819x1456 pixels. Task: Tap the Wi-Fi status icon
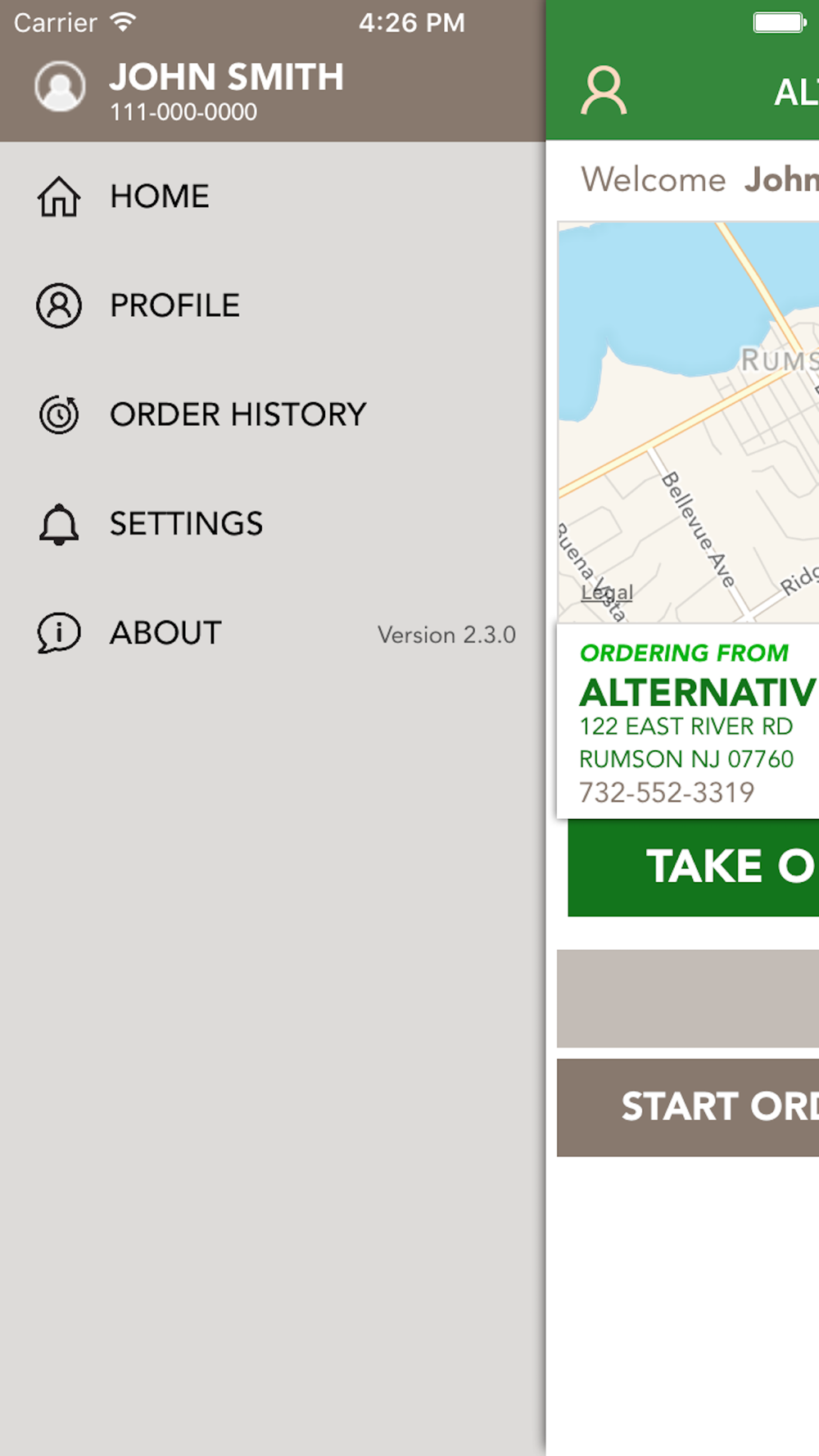pos(123,22)
